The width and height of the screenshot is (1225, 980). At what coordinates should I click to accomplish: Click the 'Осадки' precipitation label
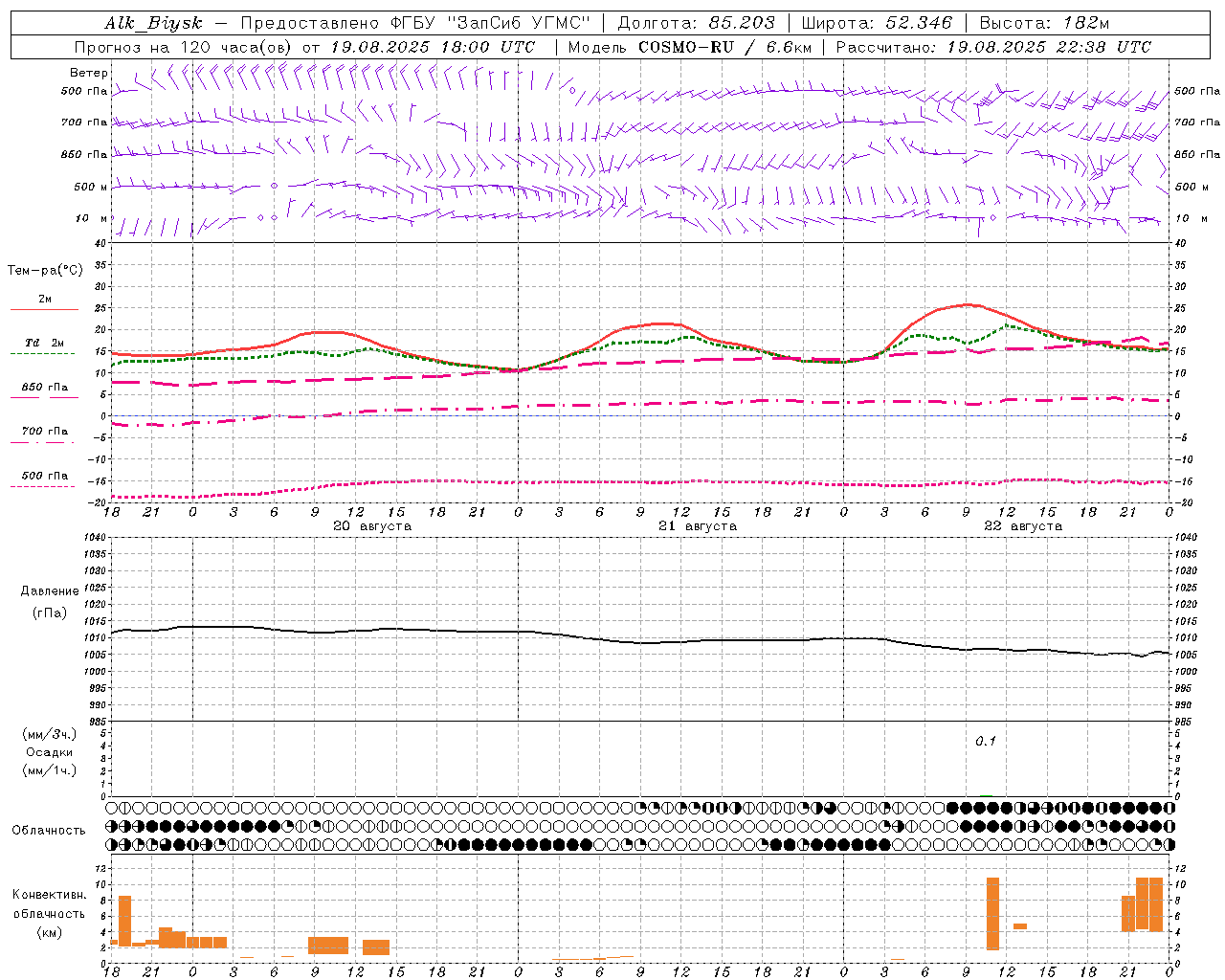point(49,752)
